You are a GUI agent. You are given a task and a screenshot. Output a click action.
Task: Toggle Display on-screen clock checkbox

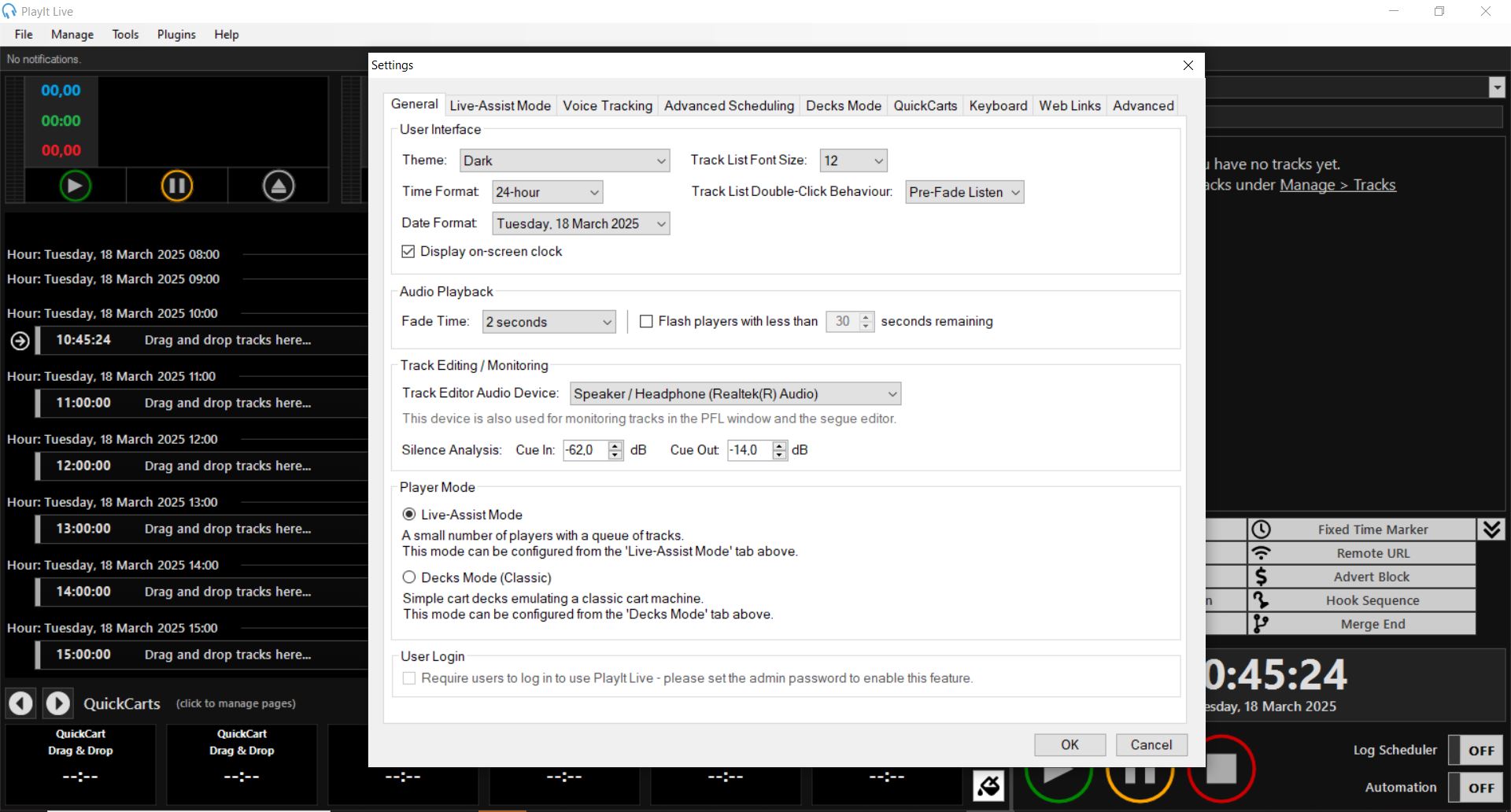tap(408, 251)
